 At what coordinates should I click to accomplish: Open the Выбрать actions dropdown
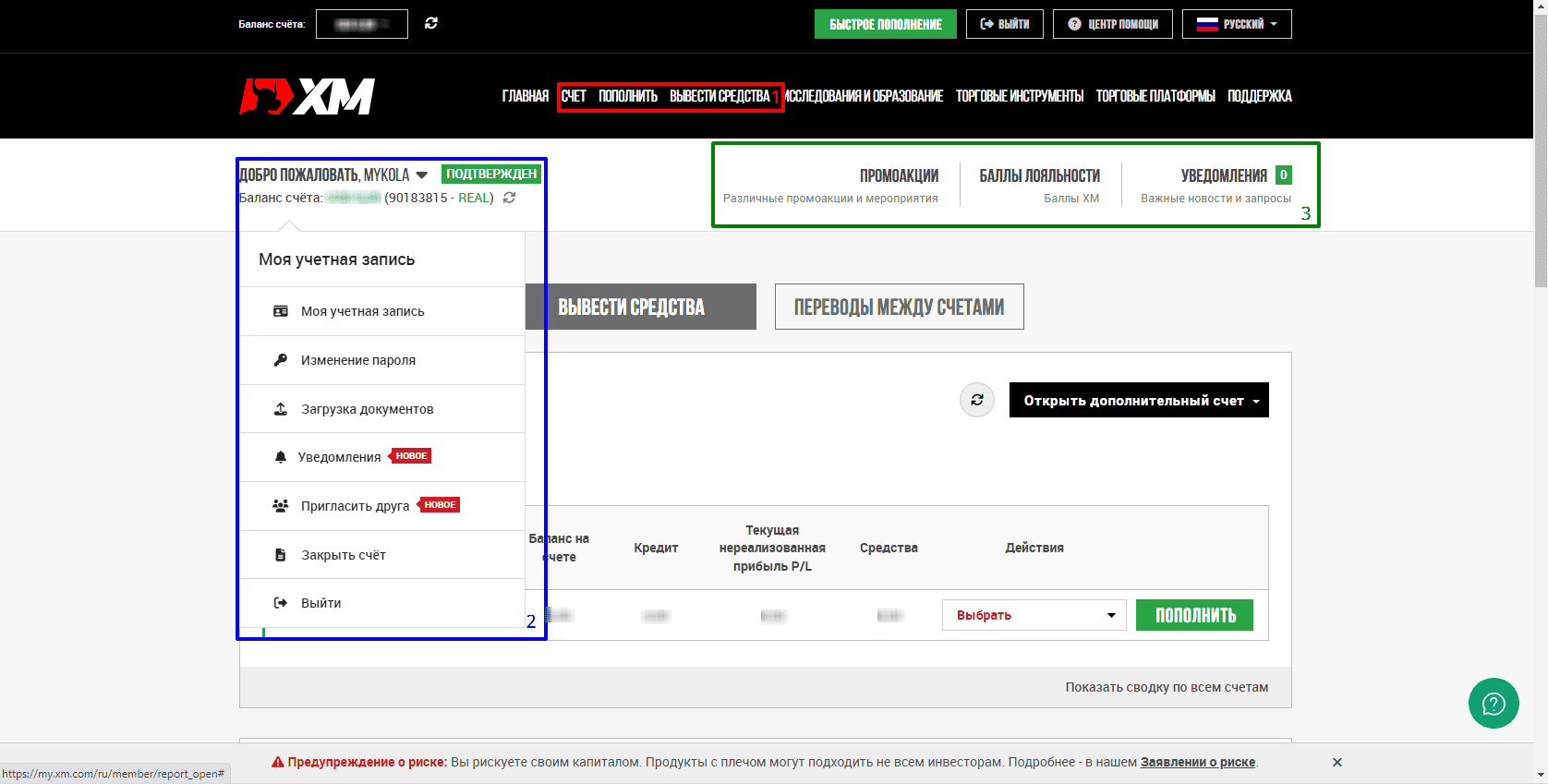1034,615
